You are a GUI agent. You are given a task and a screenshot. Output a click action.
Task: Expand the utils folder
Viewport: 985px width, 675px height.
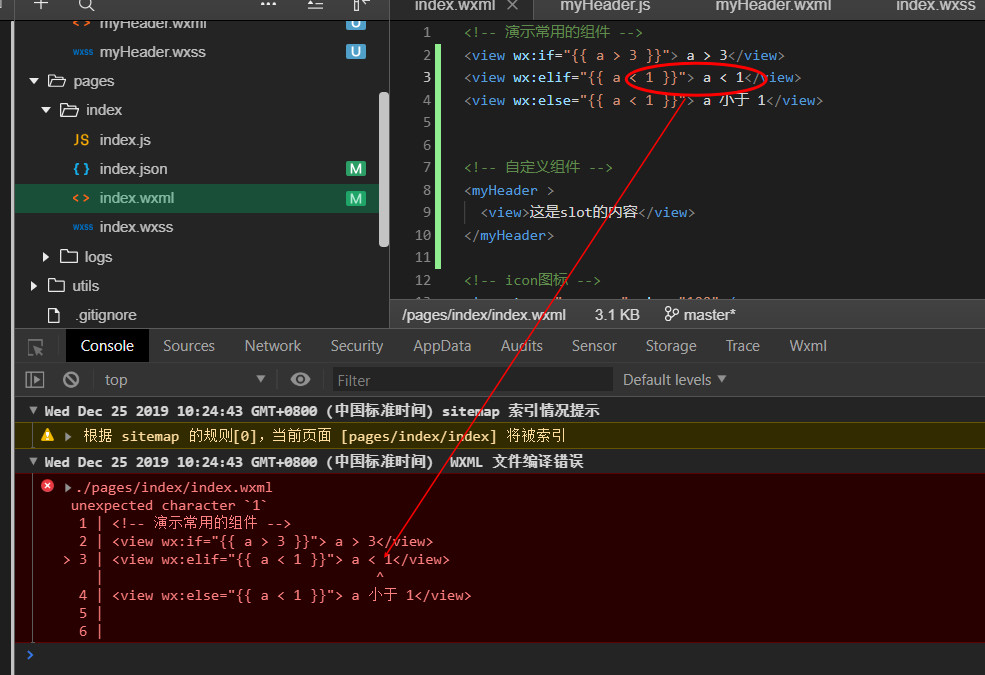coord(34,286)
